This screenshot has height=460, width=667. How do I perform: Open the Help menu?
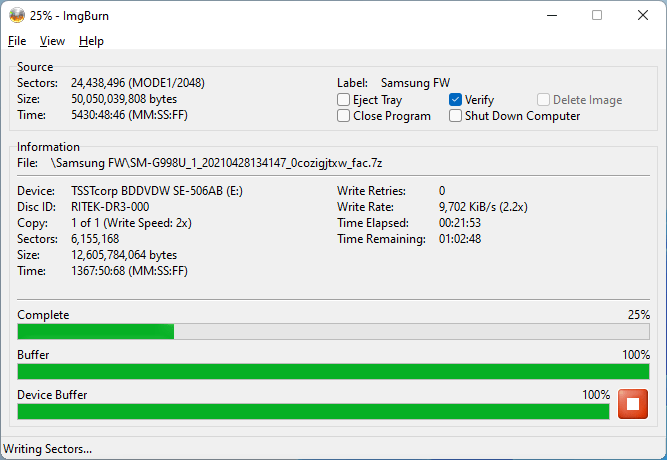pyautogui.click(x=91, y=41)
